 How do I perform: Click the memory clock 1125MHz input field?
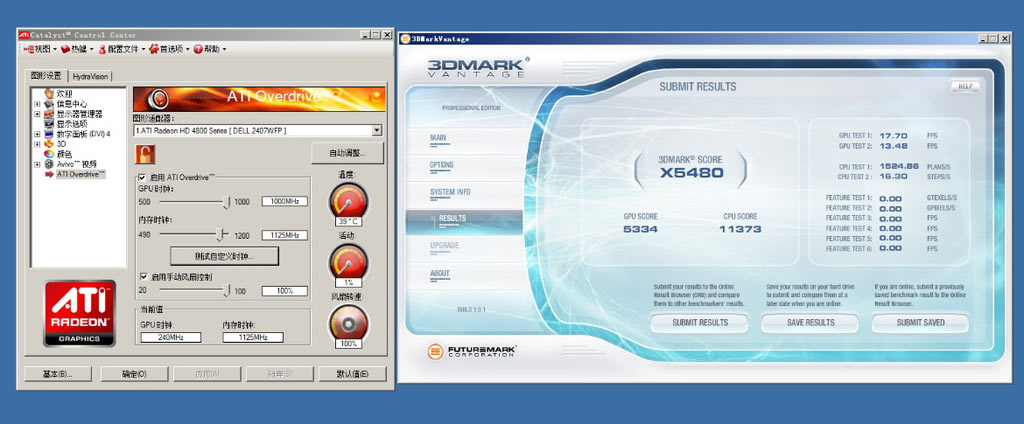[282, 235]
